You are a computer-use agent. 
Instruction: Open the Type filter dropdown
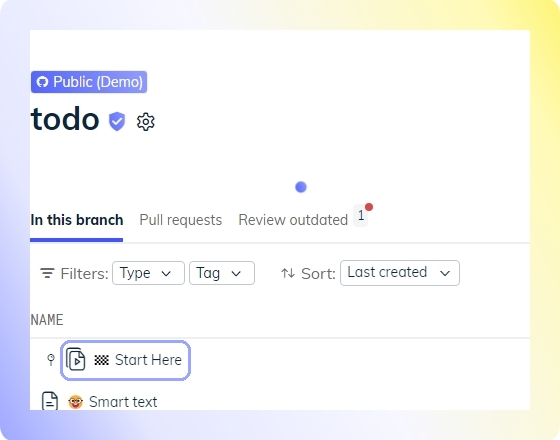[148, 273]
